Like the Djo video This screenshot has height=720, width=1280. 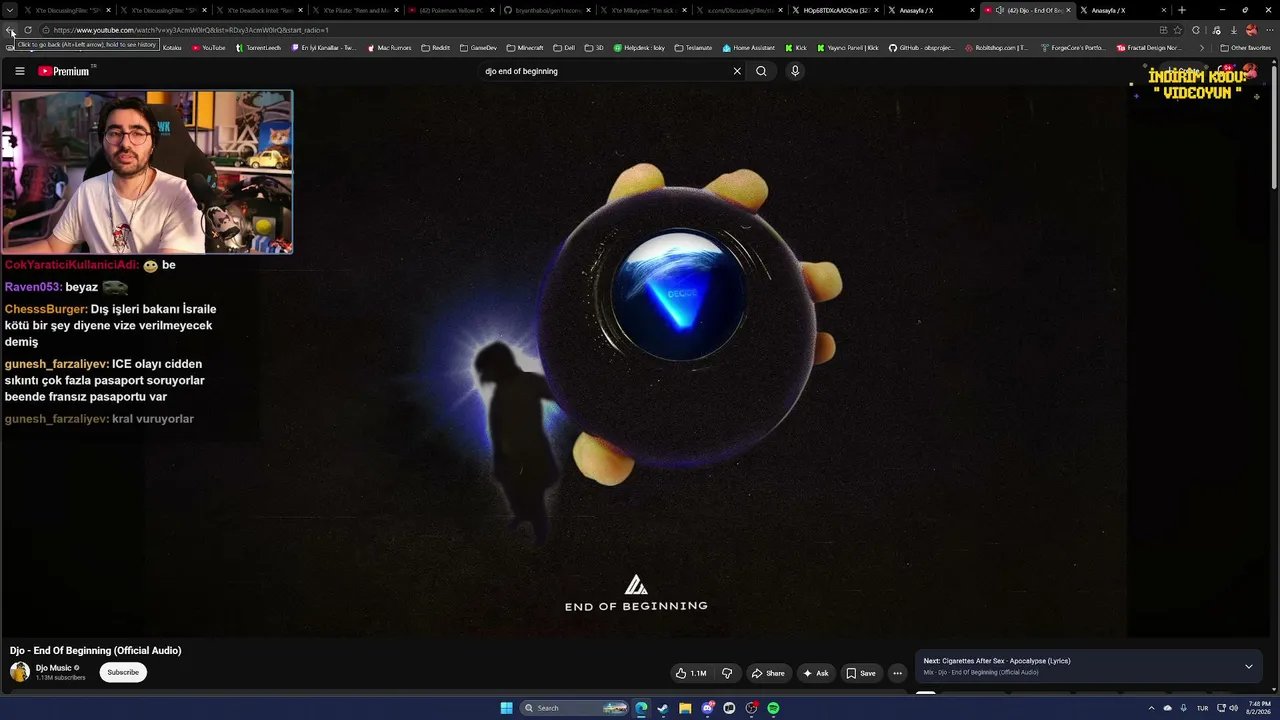[691, 673]
